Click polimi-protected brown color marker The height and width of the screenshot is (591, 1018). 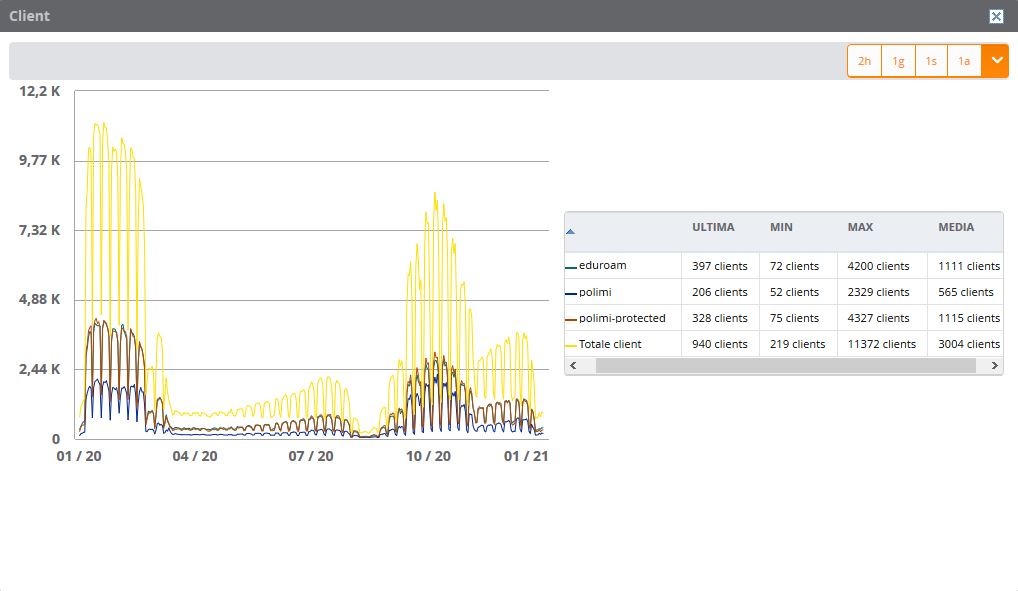(x=571, y=320)
